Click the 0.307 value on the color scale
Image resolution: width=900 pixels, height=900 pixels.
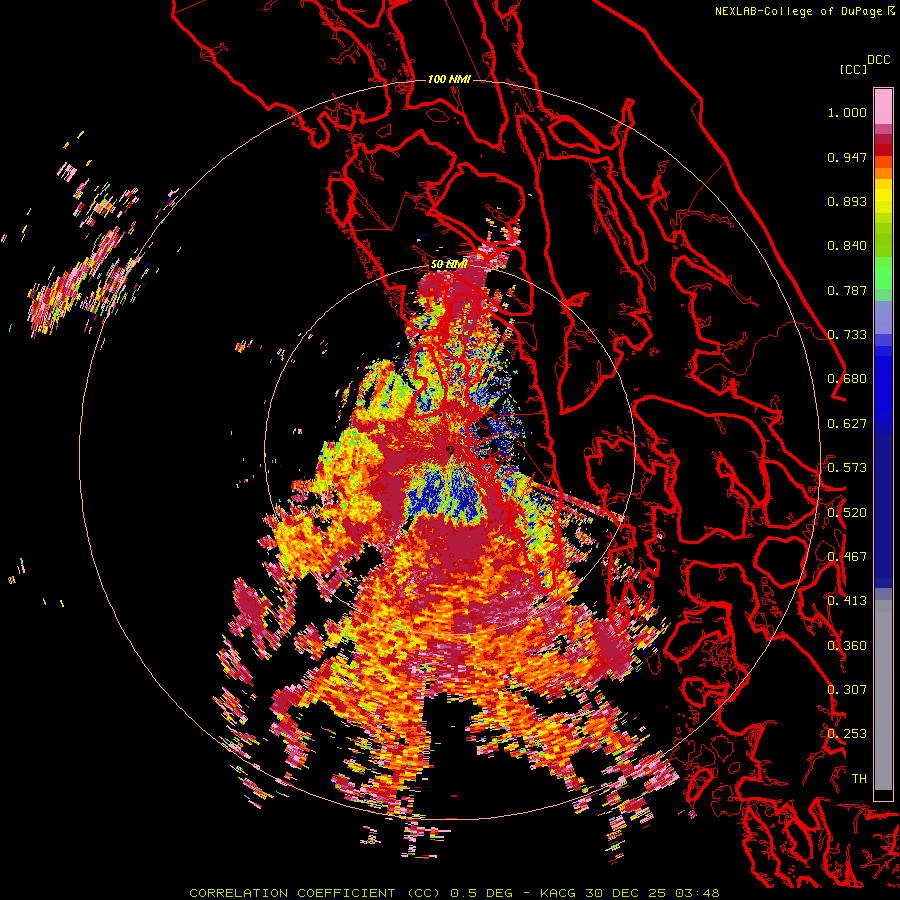coord(847,690)
